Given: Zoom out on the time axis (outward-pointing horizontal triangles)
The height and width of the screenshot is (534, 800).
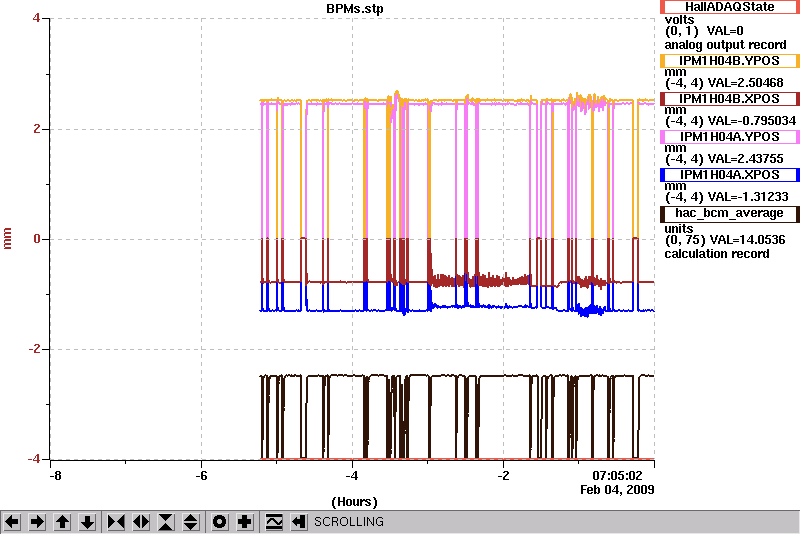Looking at the screenshot, I should point(141,522).
